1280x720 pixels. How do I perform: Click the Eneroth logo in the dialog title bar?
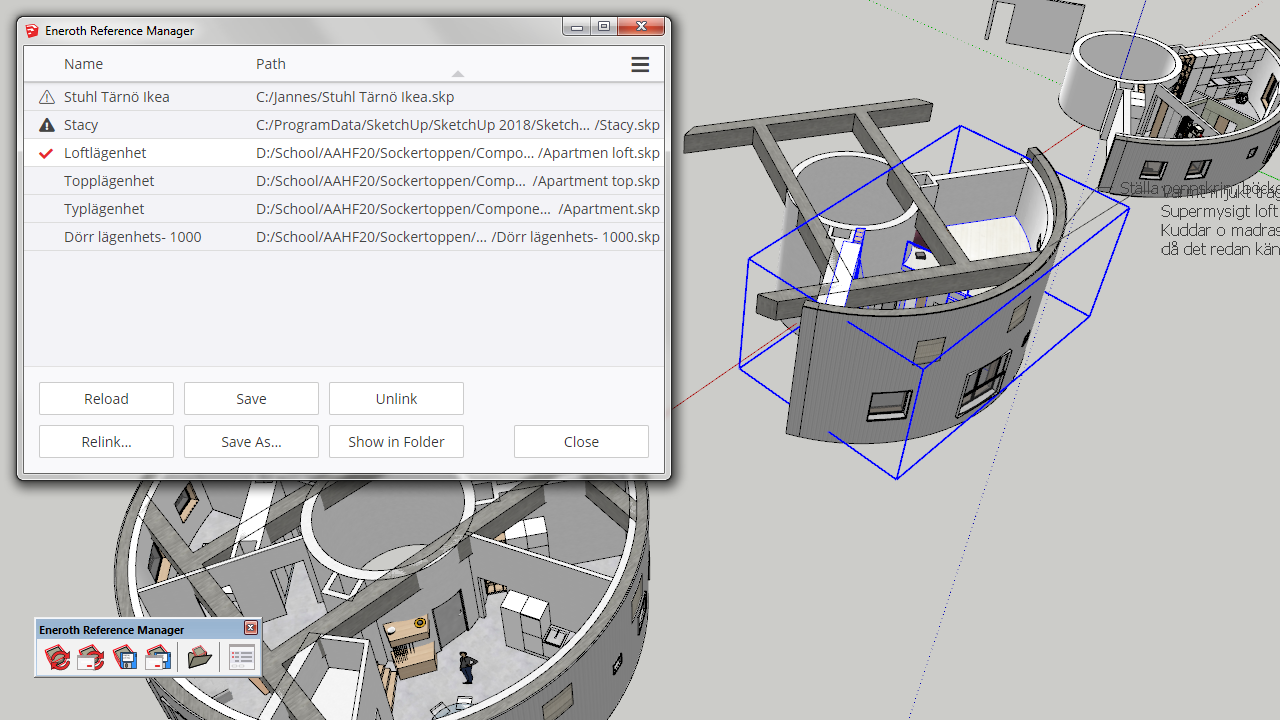tap(32, 30)
